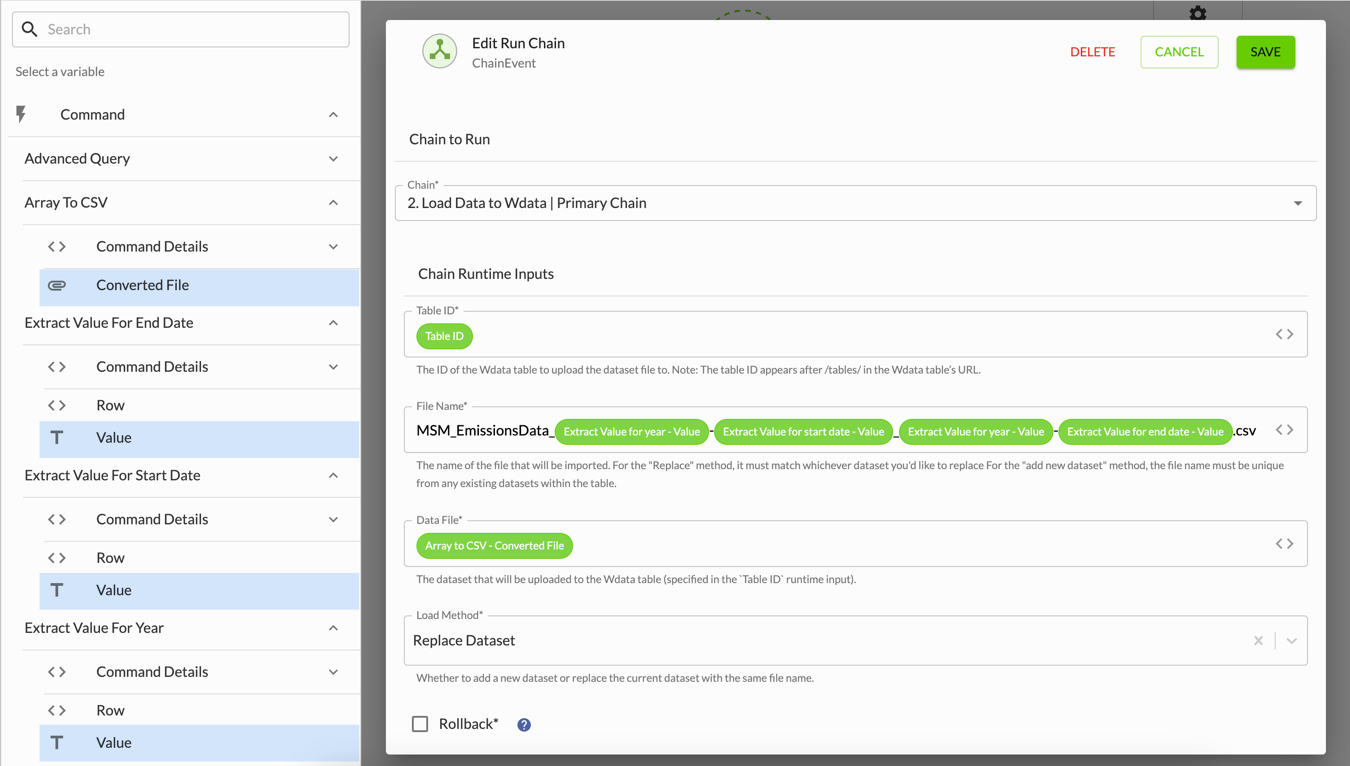The image size is (1350, 766).
Task: Open the Chain dropdown
Action: [x=856, y=203]
